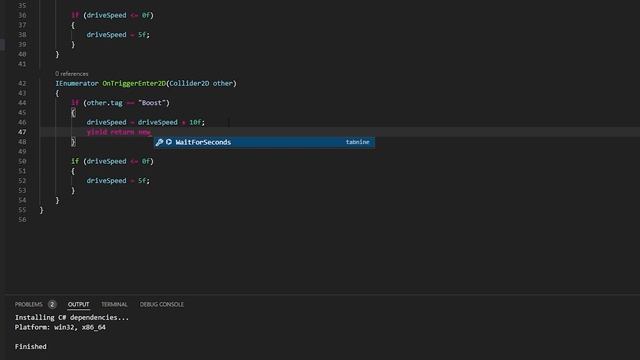Click the wrench icon in suggestion row
This screenshot has height=360, width=640.
point(160,142)
